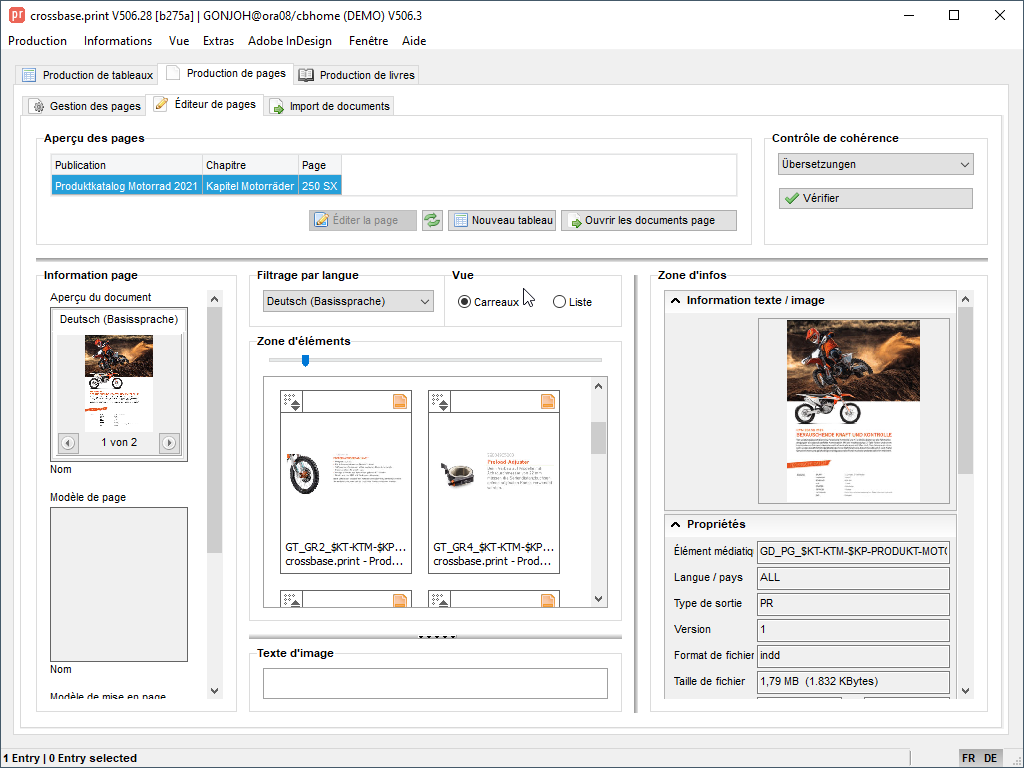Image resolution: width=1024 pixels, height=768 pixels.
Task: Click the Version field showing 1
Action: click(x=853, y=630)
